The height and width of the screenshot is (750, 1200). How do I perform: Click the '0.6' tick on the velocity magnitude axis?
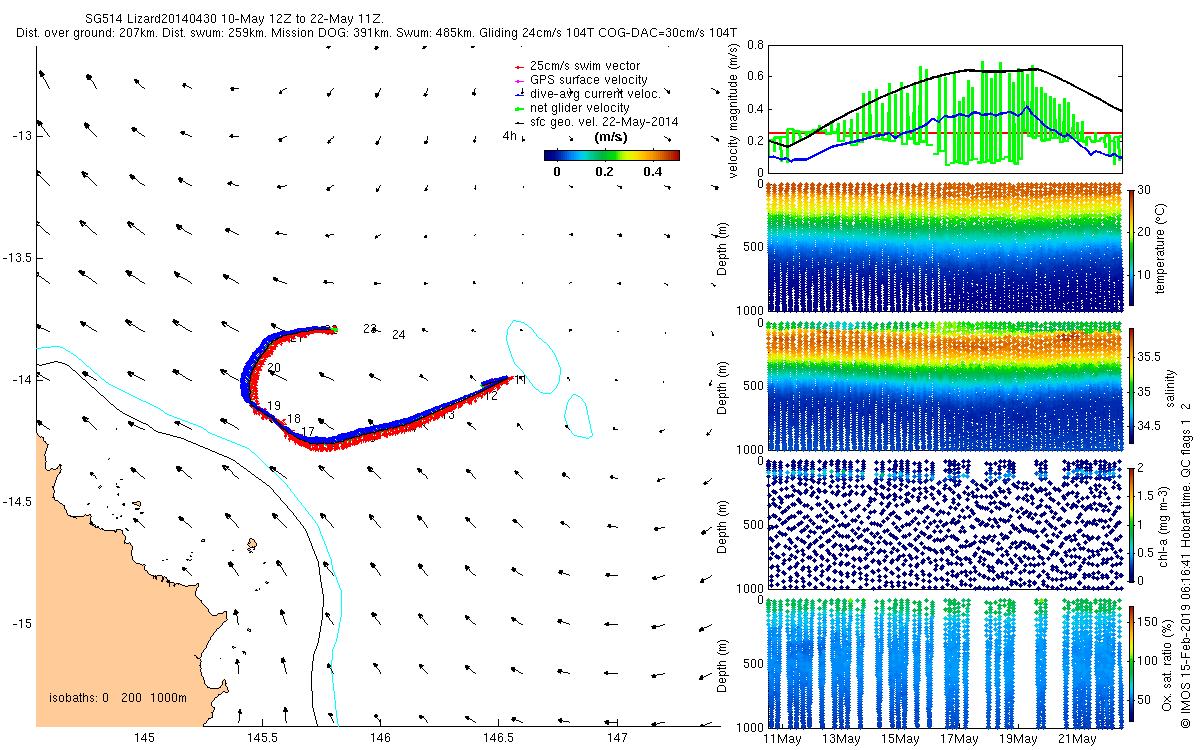(x=754, y=77)
